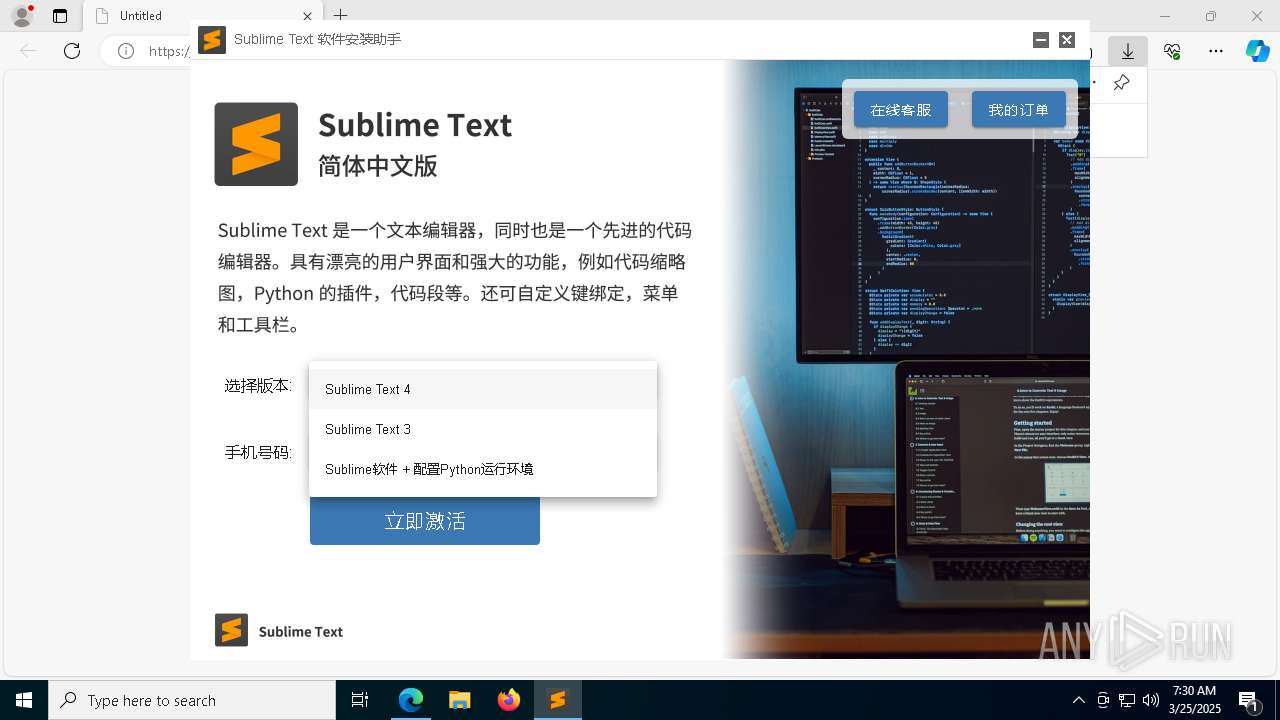1280x720 pixels.
Task: View site information icon in address bar
Action: click(126, 51)
